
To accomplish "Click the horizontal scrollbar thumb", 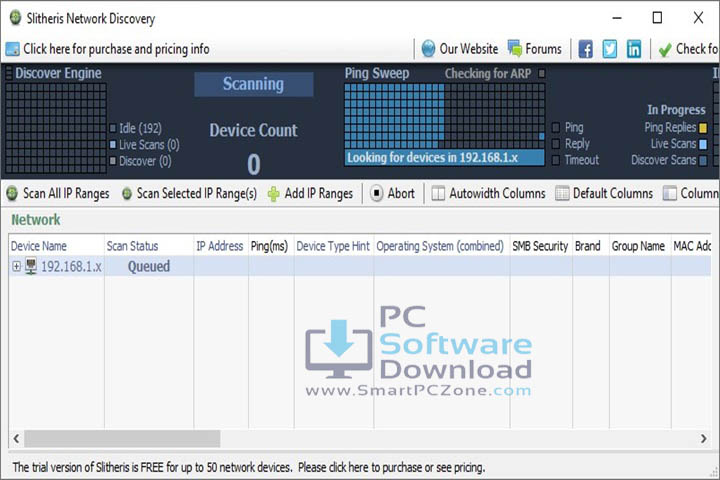I will tap(122, 439).
